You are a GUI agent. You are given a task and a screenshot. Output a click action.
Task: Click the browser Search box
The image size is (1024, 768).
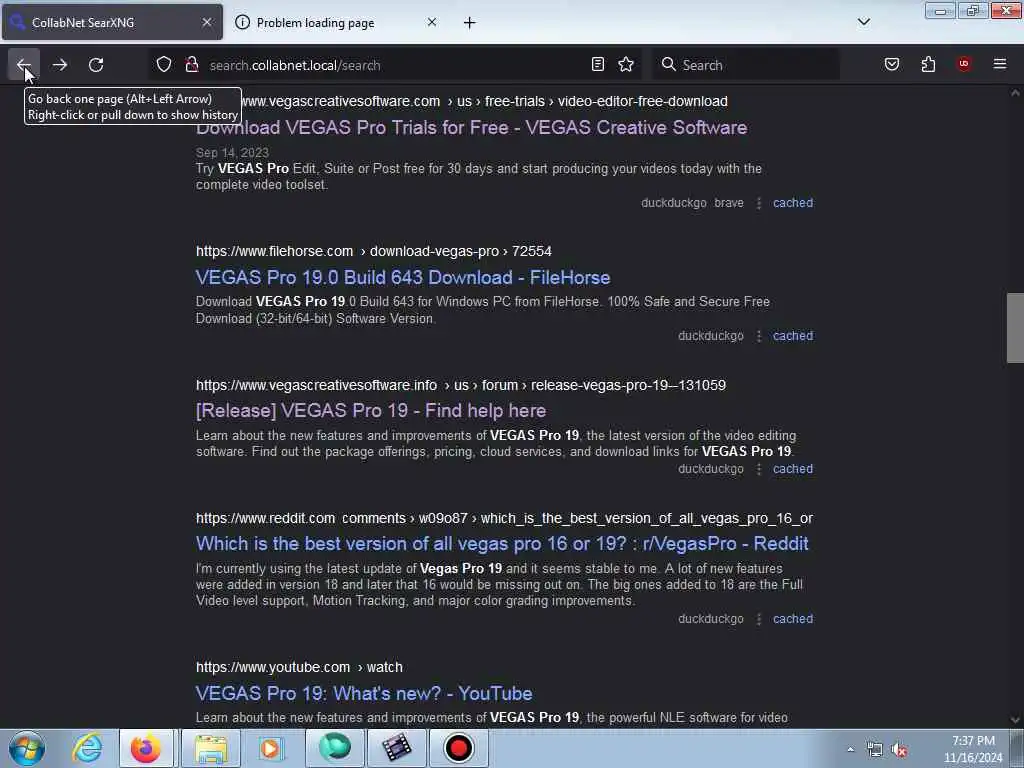pyautogui.click(x=746, y=65)
